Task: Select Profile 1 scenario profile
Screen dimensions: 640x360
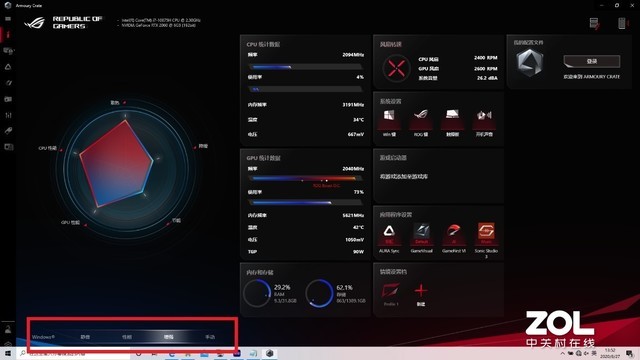Action: (x=391, y=294)
